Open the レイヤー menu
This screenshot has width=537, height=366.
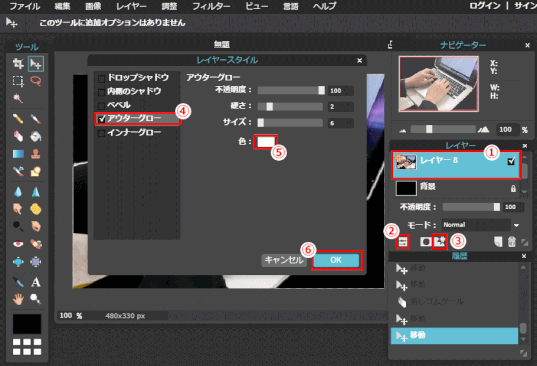pos(131,6)
